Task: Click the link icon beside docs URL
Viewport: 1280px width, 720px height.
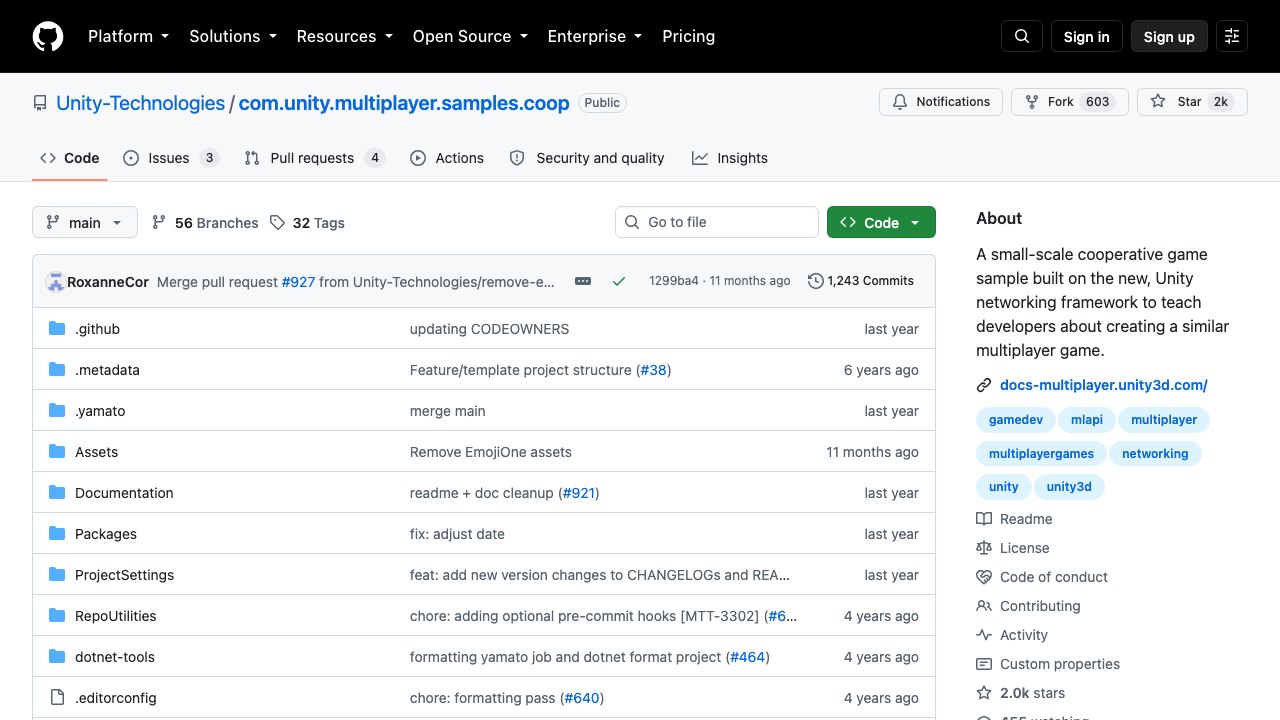Action: pos(984,385)
